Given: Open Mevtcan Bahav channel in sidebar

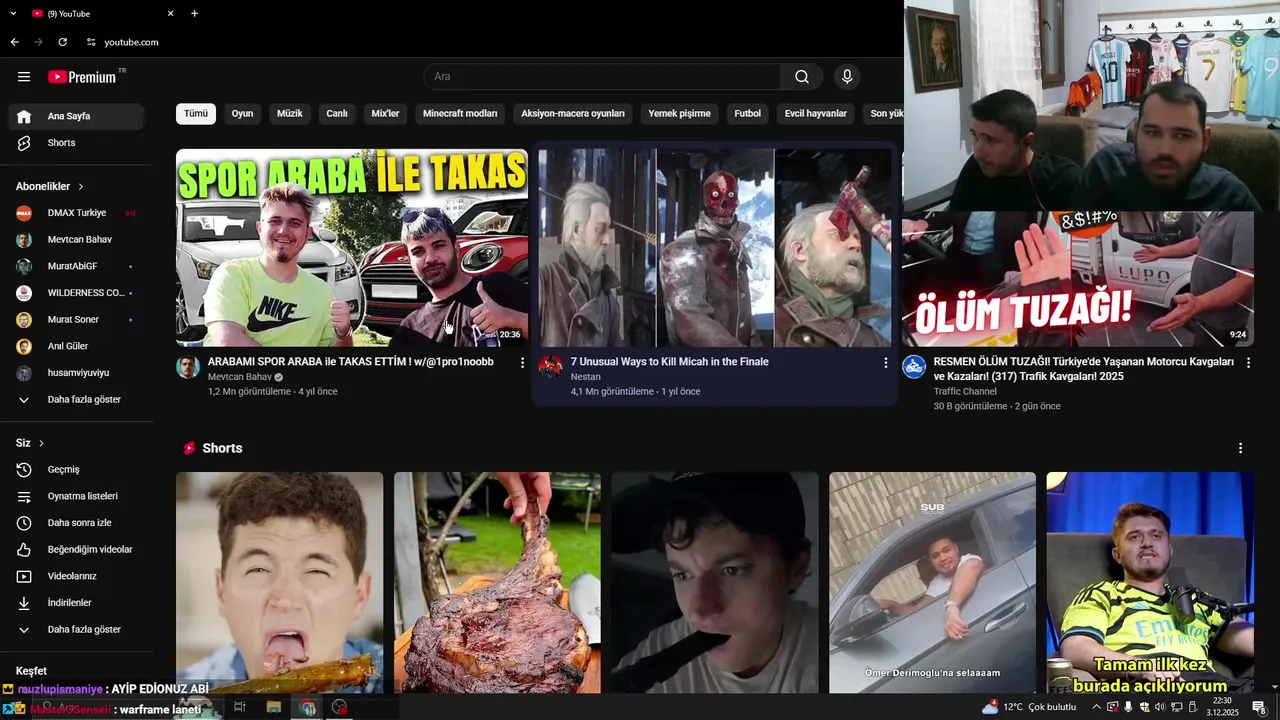Looking at the screenshot, I should click(x=76, y=240).
